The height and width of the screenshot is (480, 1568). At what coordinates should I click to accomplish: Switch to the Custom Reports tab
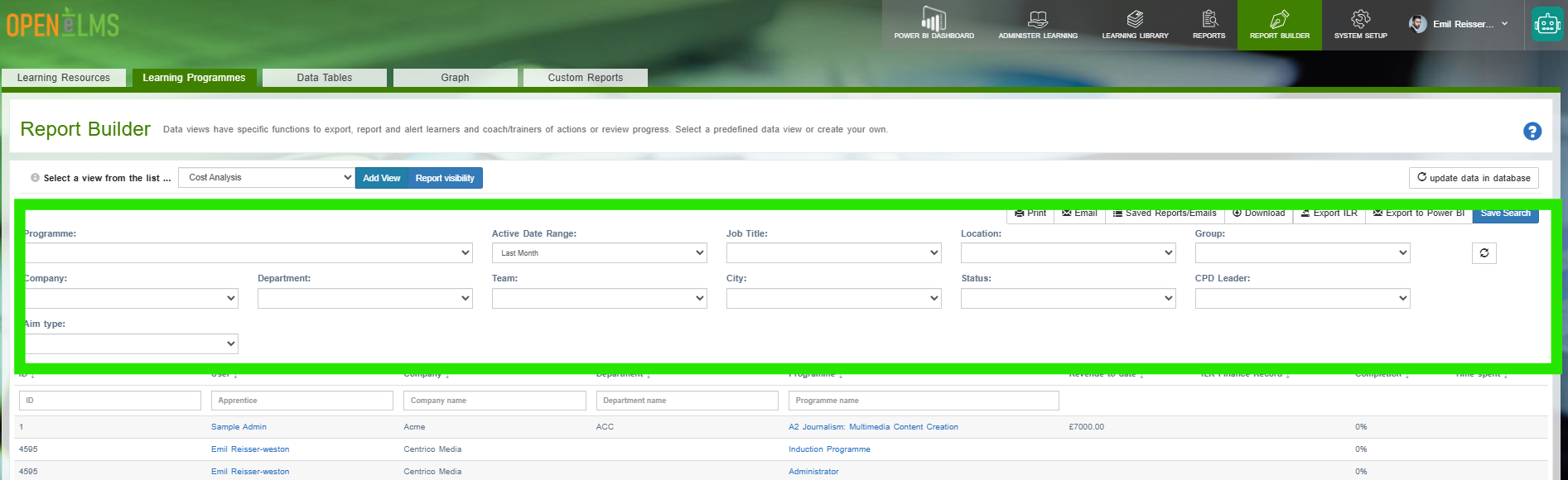coord(586,78)
